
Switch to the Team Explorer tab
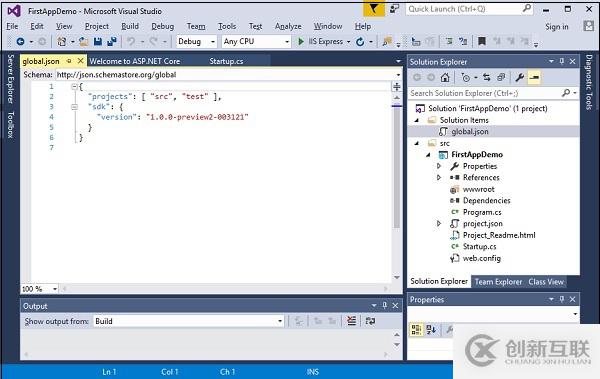click(498, 282)
